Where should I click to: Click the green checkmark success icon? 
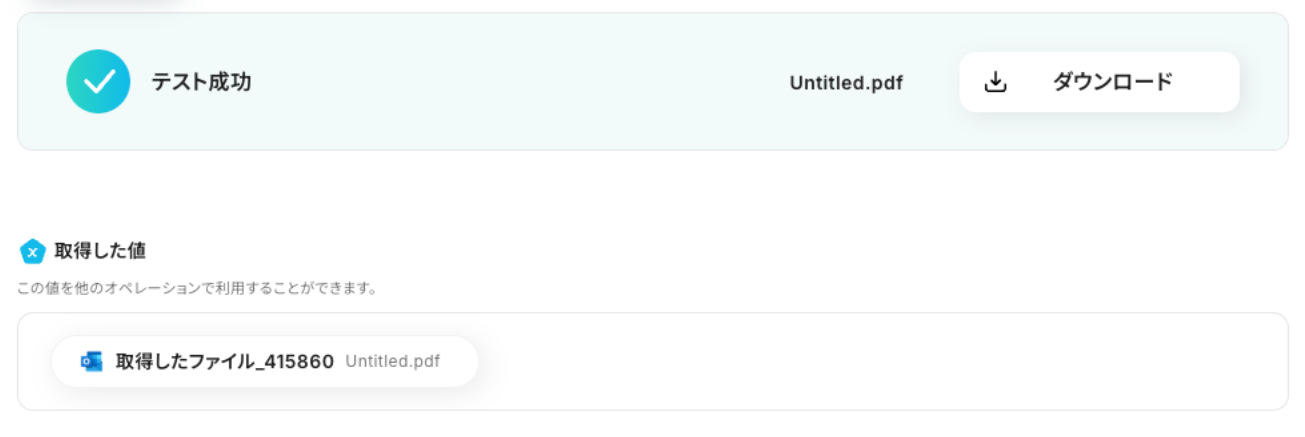(x=98, y=81)
